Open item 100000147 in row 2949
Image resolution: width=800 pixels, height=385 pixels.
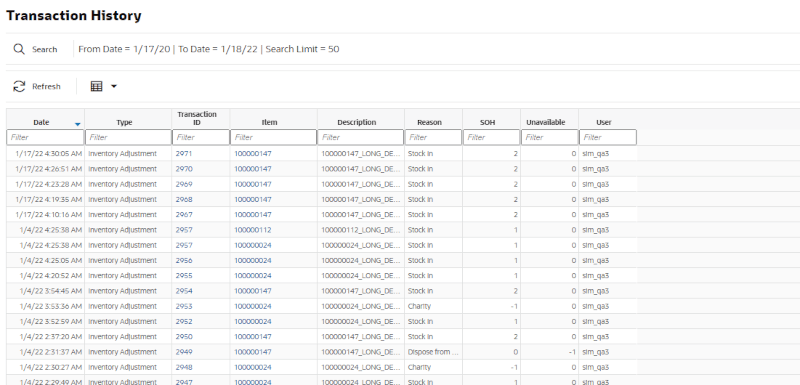[x=253, y=352]
